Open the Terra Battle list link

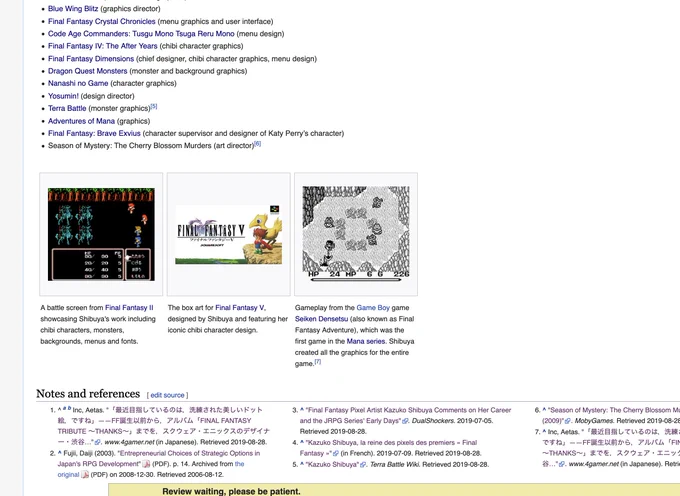pyautogui.click(x=67, y=108)
